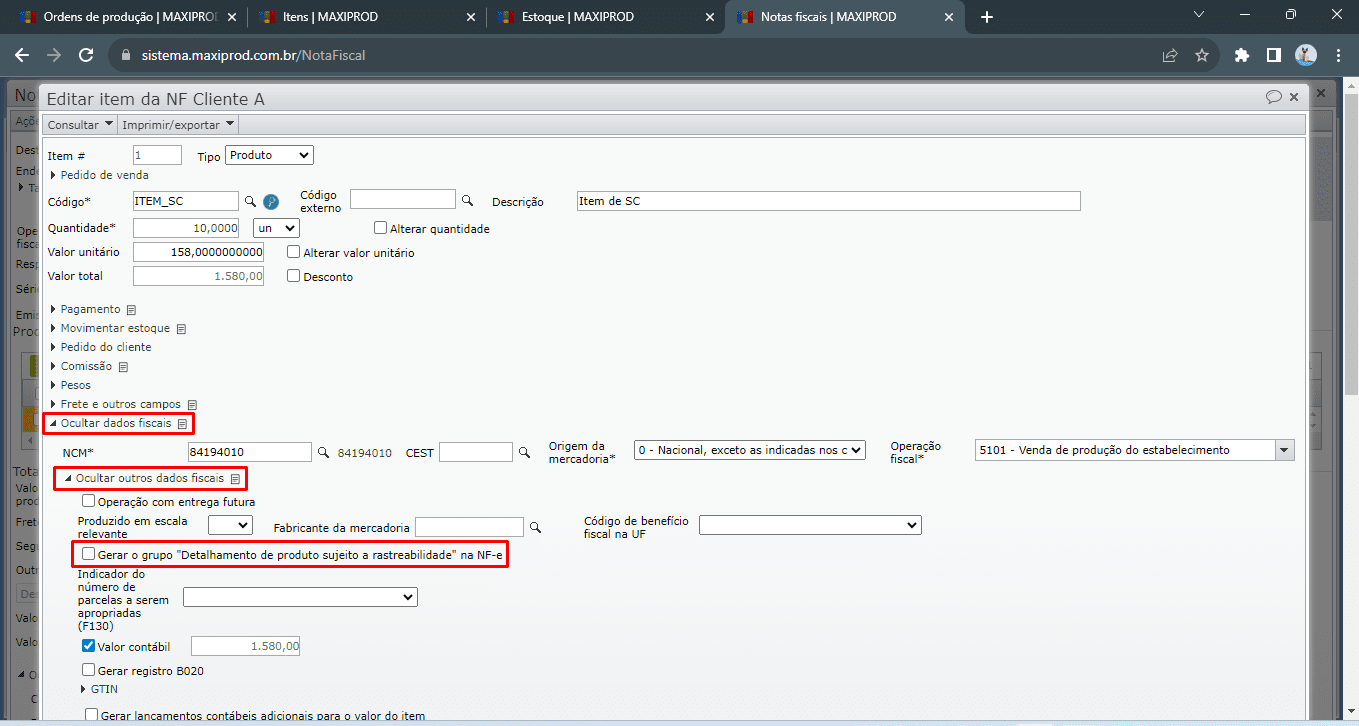Viewport: 1359px width, 726px height.
Task: Click the magnifier icon next to Código field
Action: tap(251, 202)
